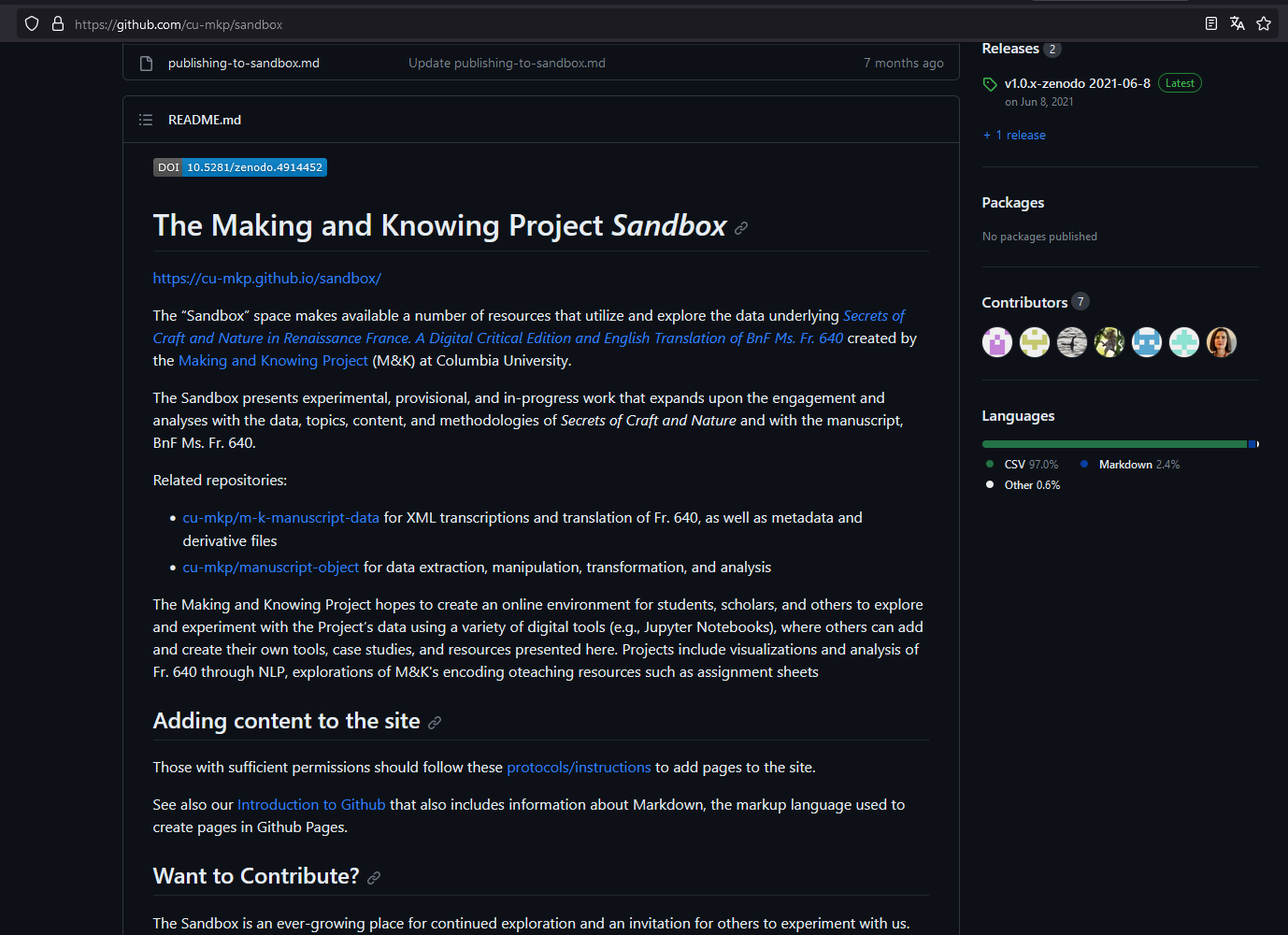Open commit 'Update publishing-to-sandbox.md'

(x=507, y=63)
